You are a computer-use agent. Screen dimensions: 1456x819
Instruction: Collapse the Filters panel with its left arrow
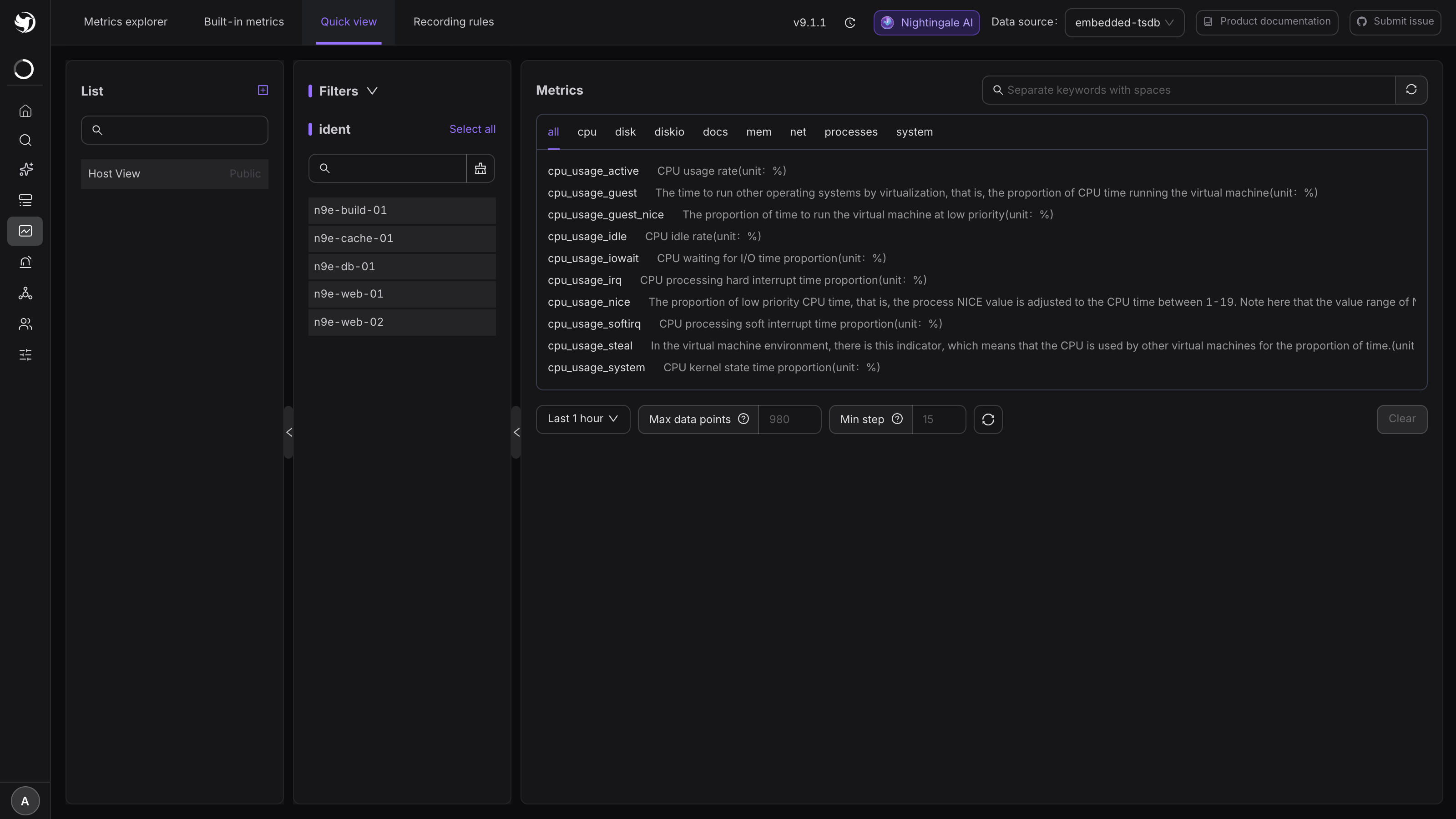coord(516,432)
